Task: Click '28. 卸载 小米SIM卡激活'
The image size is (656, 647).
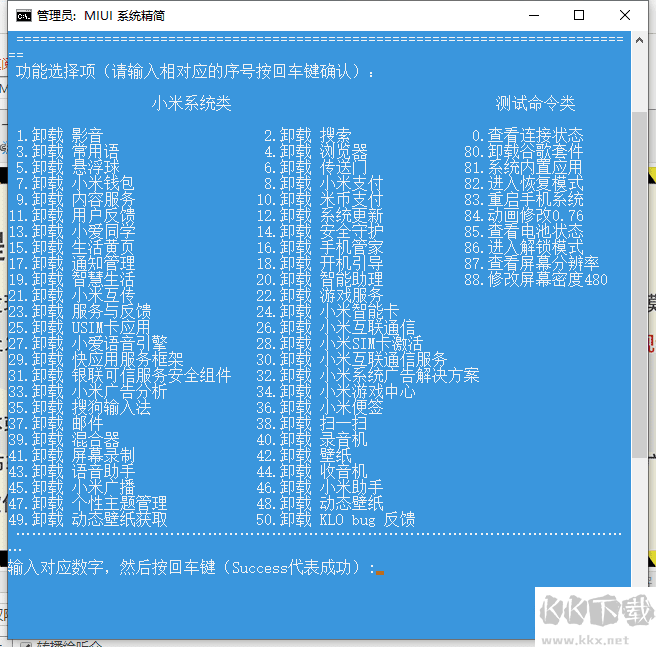Action: click(x=339, y=343)
